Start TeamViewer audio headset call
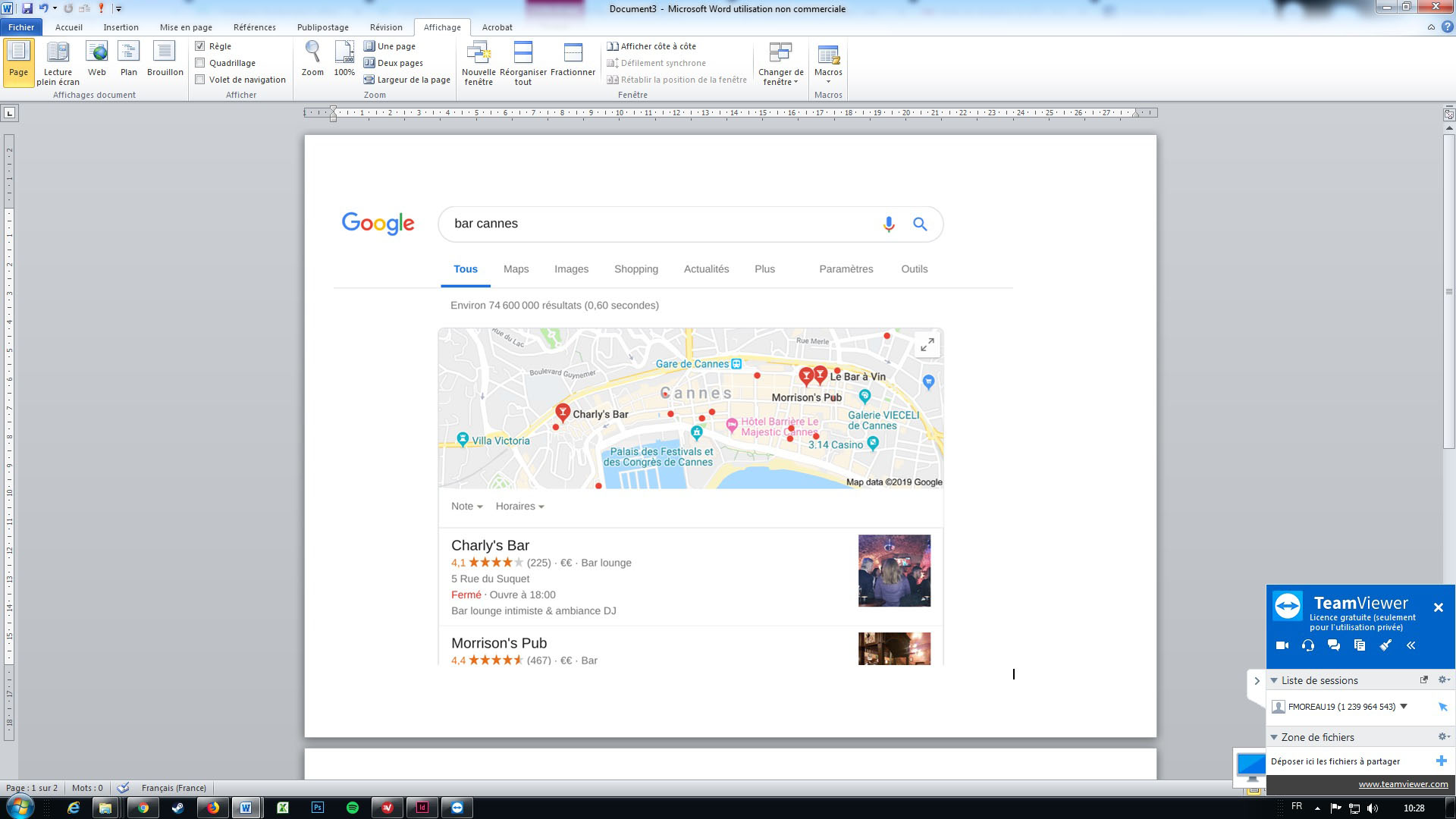This screenshot has height=819, width=1456. pyautogui.click(x=1308, y=645)
